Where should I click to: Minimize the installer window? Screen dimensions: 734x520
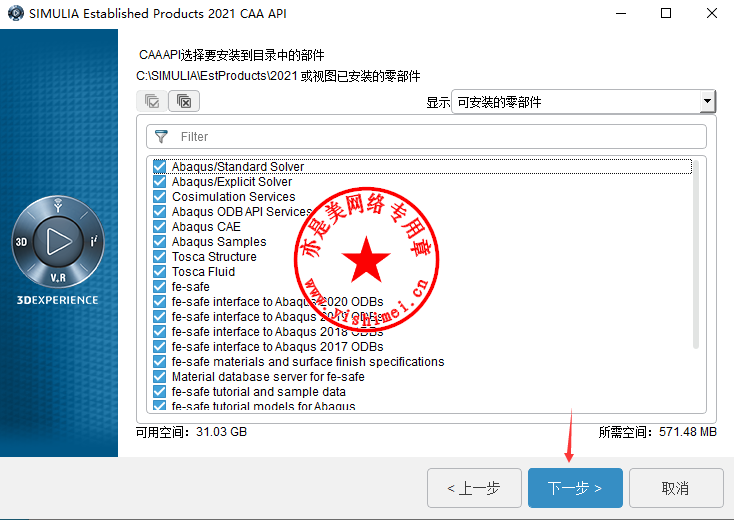pyautogui.click(x=621, y=13)
